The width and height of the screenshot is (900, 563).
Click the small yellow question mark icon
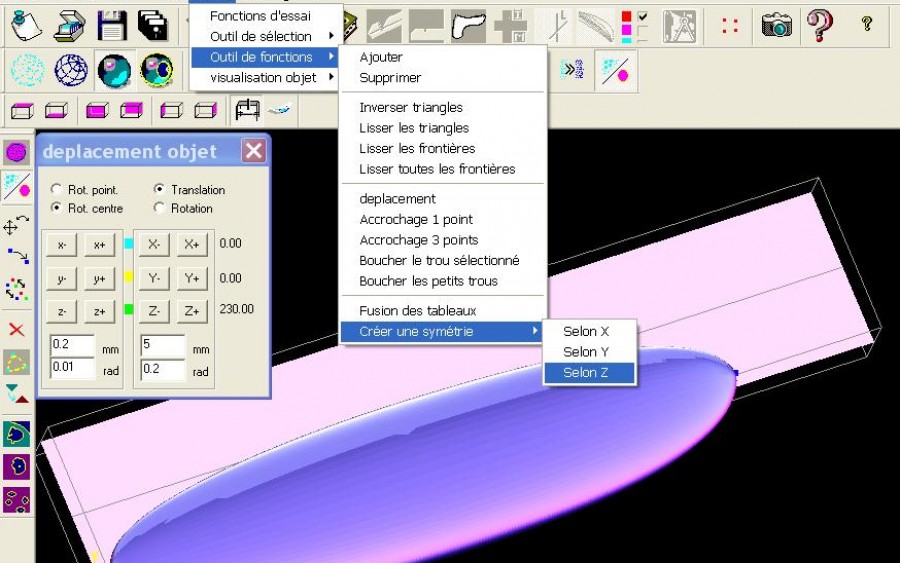(x=867, y=24)
